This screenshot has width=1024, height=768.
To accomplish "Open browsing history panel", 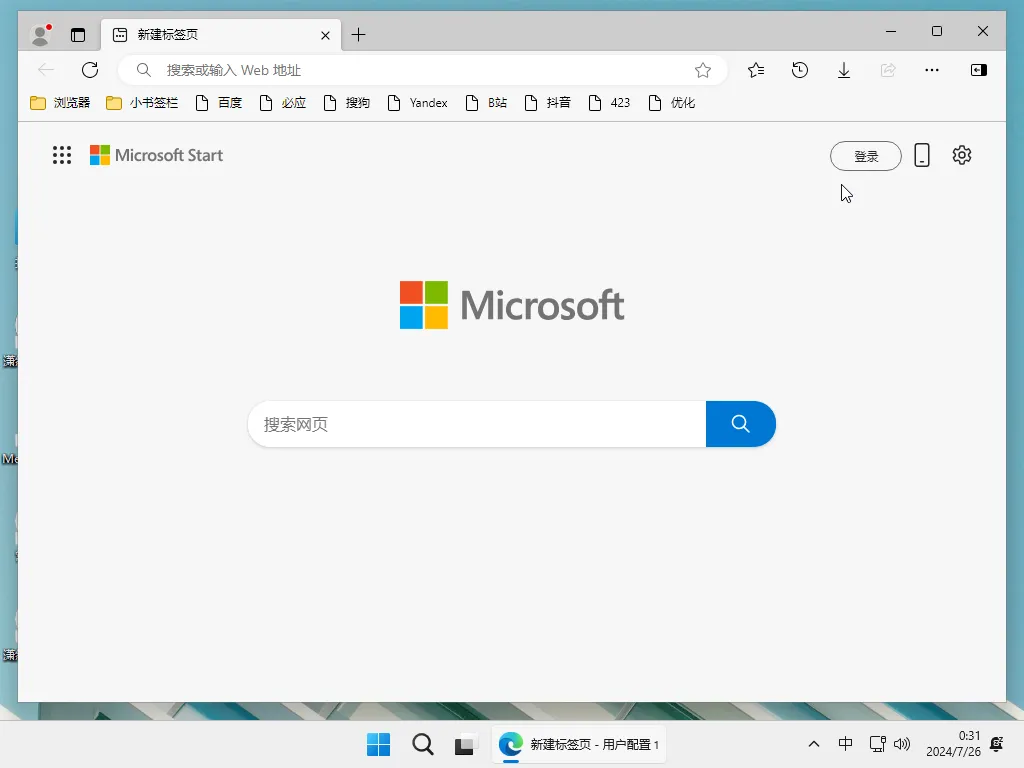I will [799, 70].
